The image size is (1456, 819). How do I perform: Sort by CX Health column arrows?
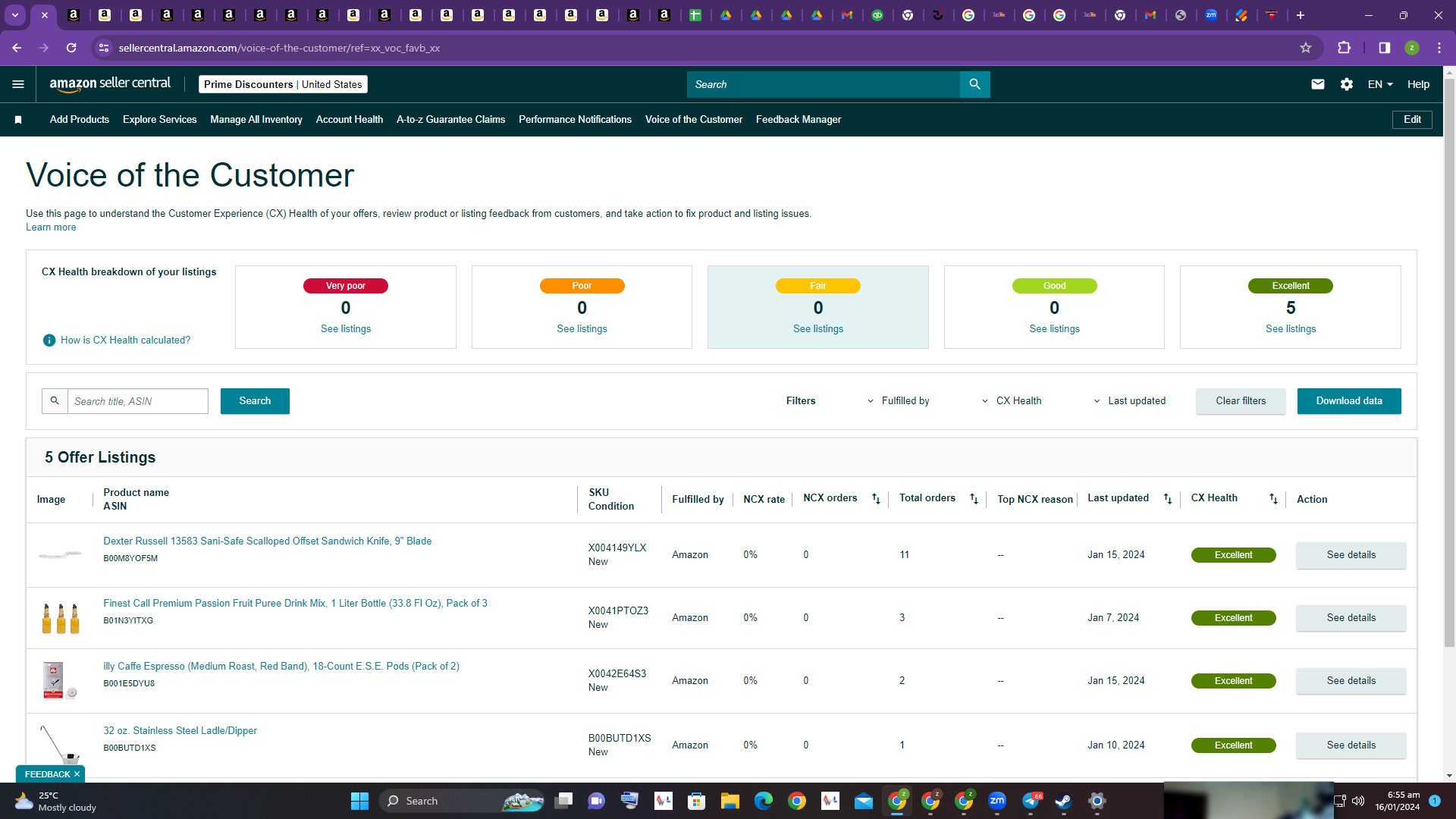[x=1273, y=498]
